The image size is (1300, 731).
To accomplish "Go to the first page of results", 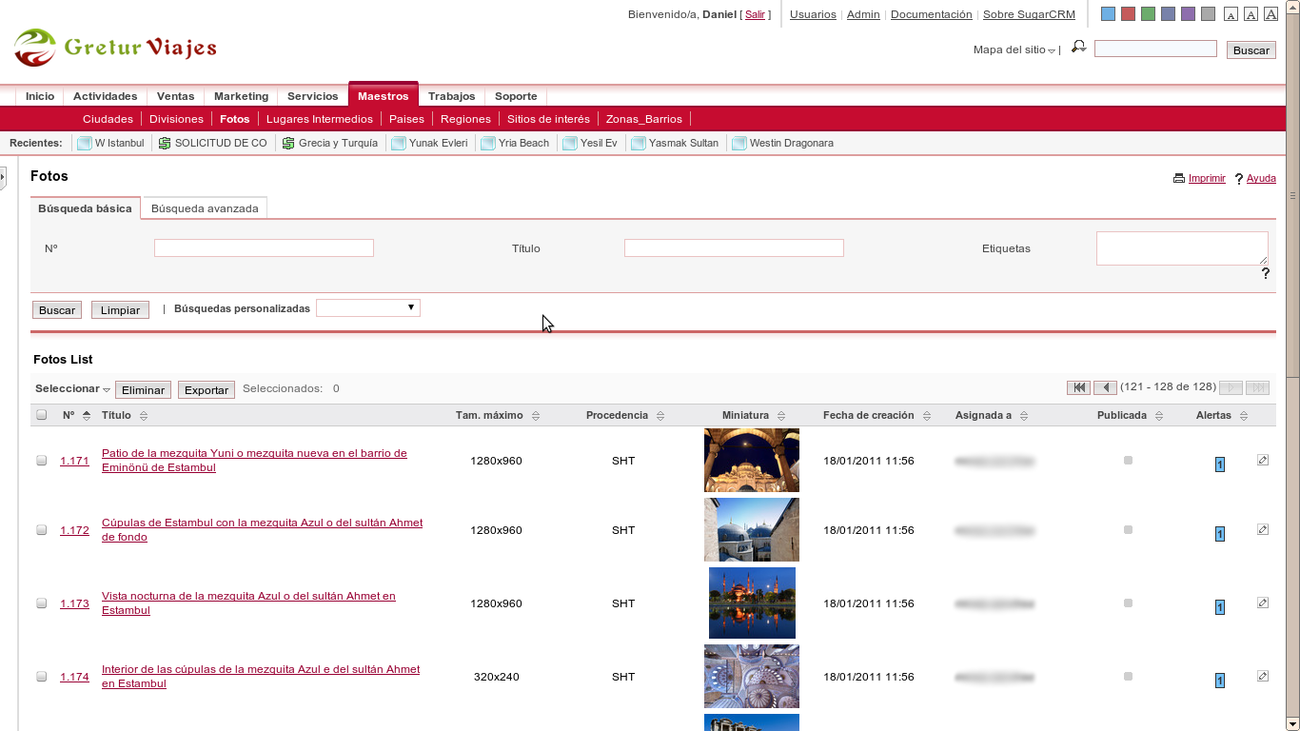I will (x=1078, y=388).
